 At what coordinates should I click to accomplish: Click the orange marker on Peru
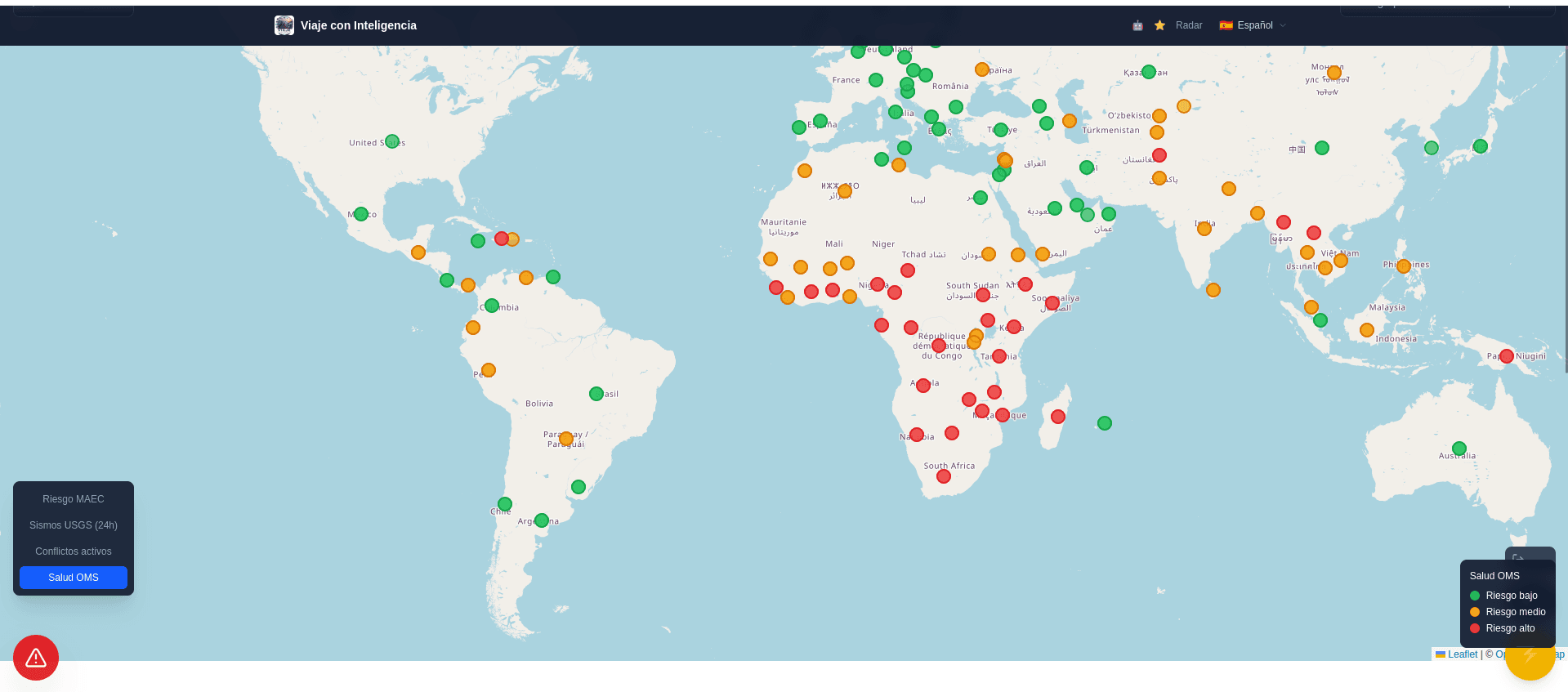[x=489, y=370]
